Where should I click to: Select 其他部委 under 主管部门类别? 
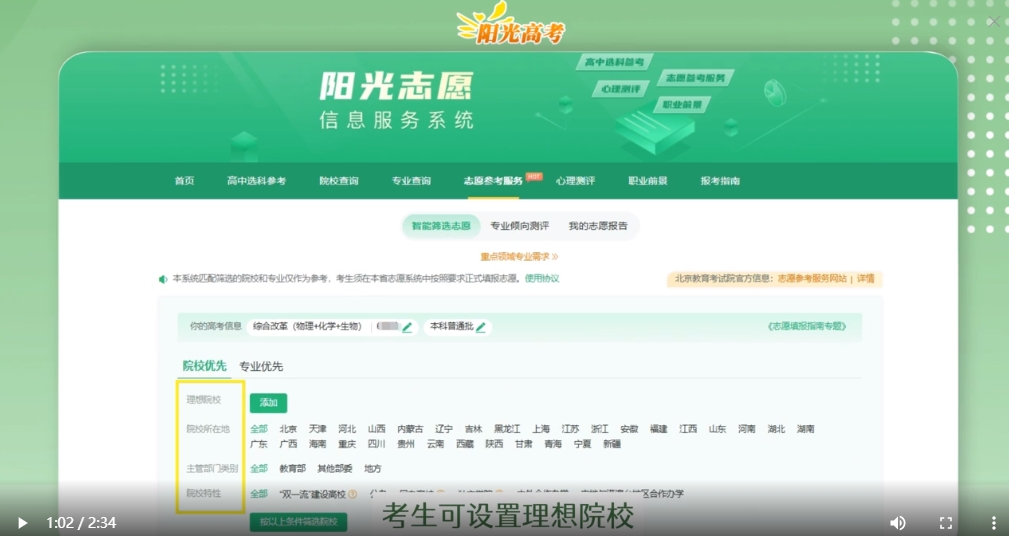[x=335, y=468]
